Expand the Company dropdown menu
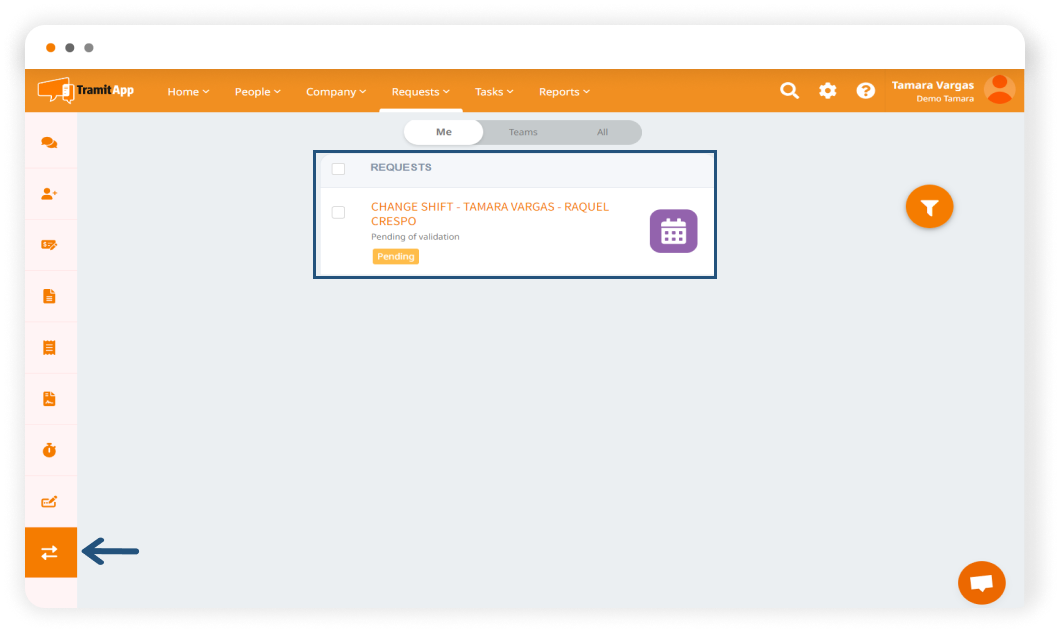The height and width of the screenshot is (633, 1061). click(336, 92)
